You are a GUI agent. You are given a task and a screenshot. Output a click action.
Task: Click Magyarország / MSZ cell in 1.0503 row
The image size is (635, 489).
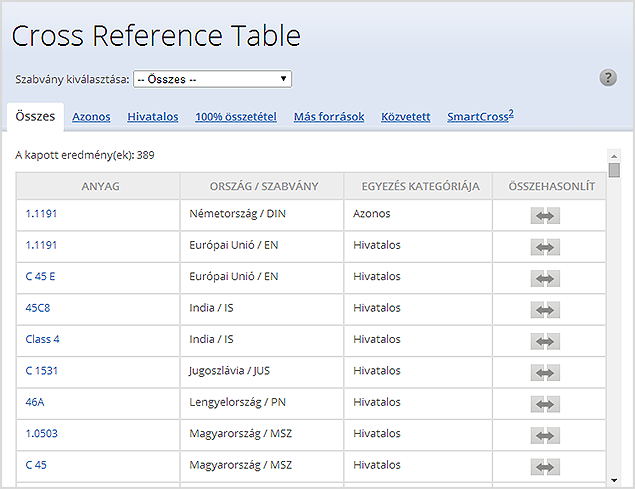click(262, 435)
